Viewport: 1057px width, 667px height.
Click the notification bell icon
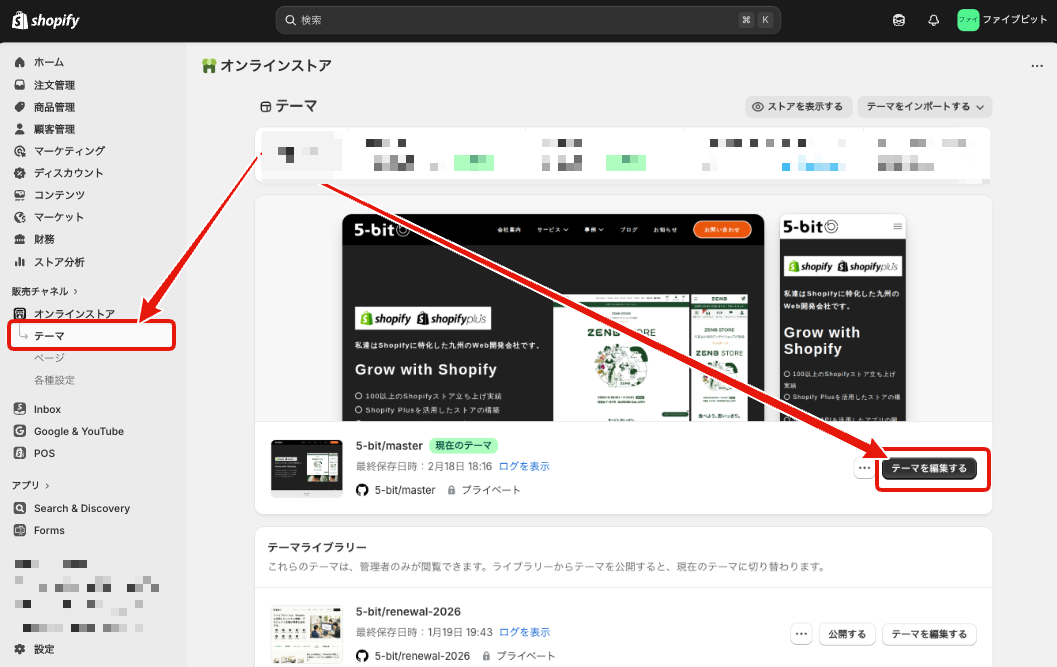(x=933, y=19)
